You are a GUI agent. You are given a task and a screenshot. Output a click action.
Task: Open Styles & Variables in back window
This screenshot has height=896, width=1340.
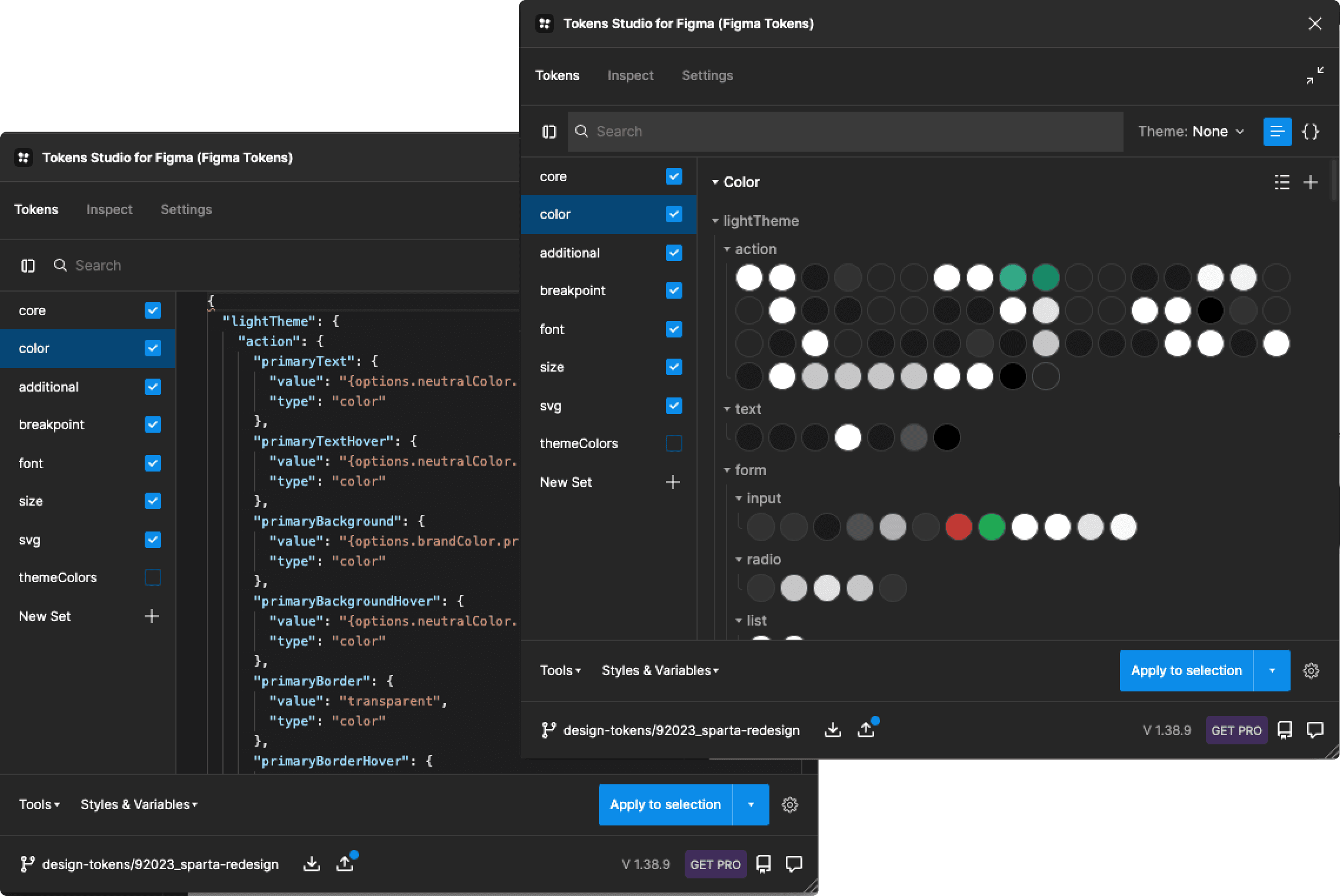(139, 805)
